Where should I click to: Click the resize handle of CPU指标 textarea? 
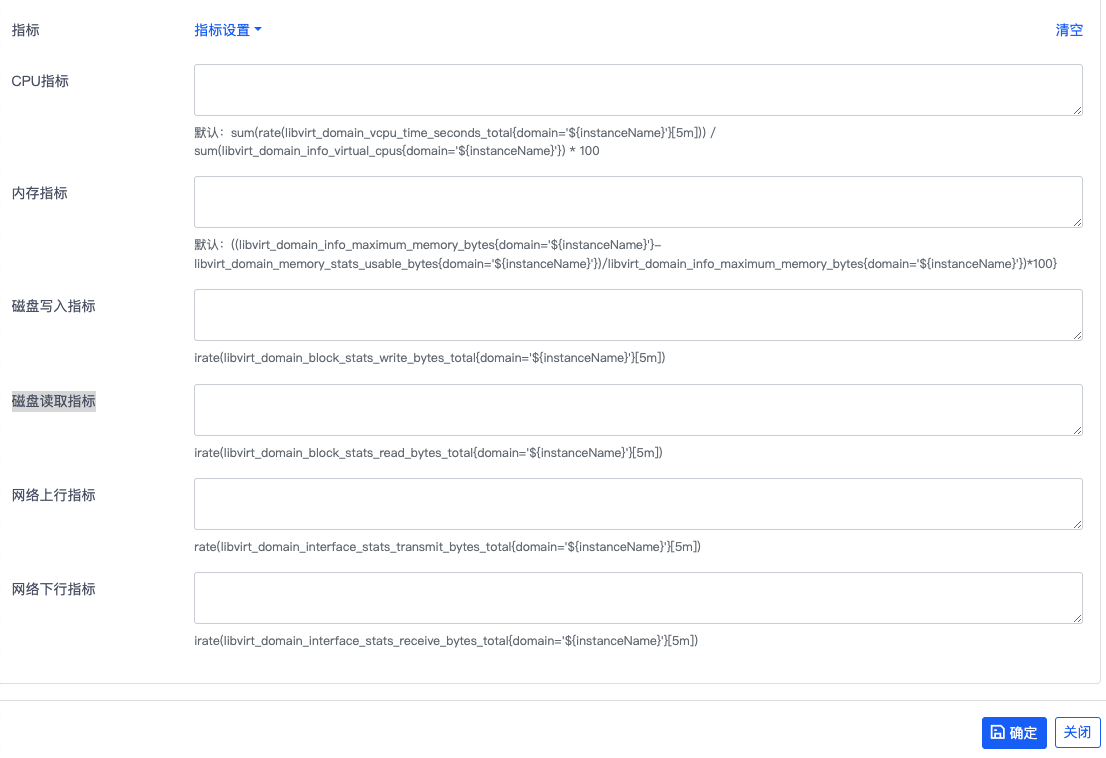click(1077, 110)
